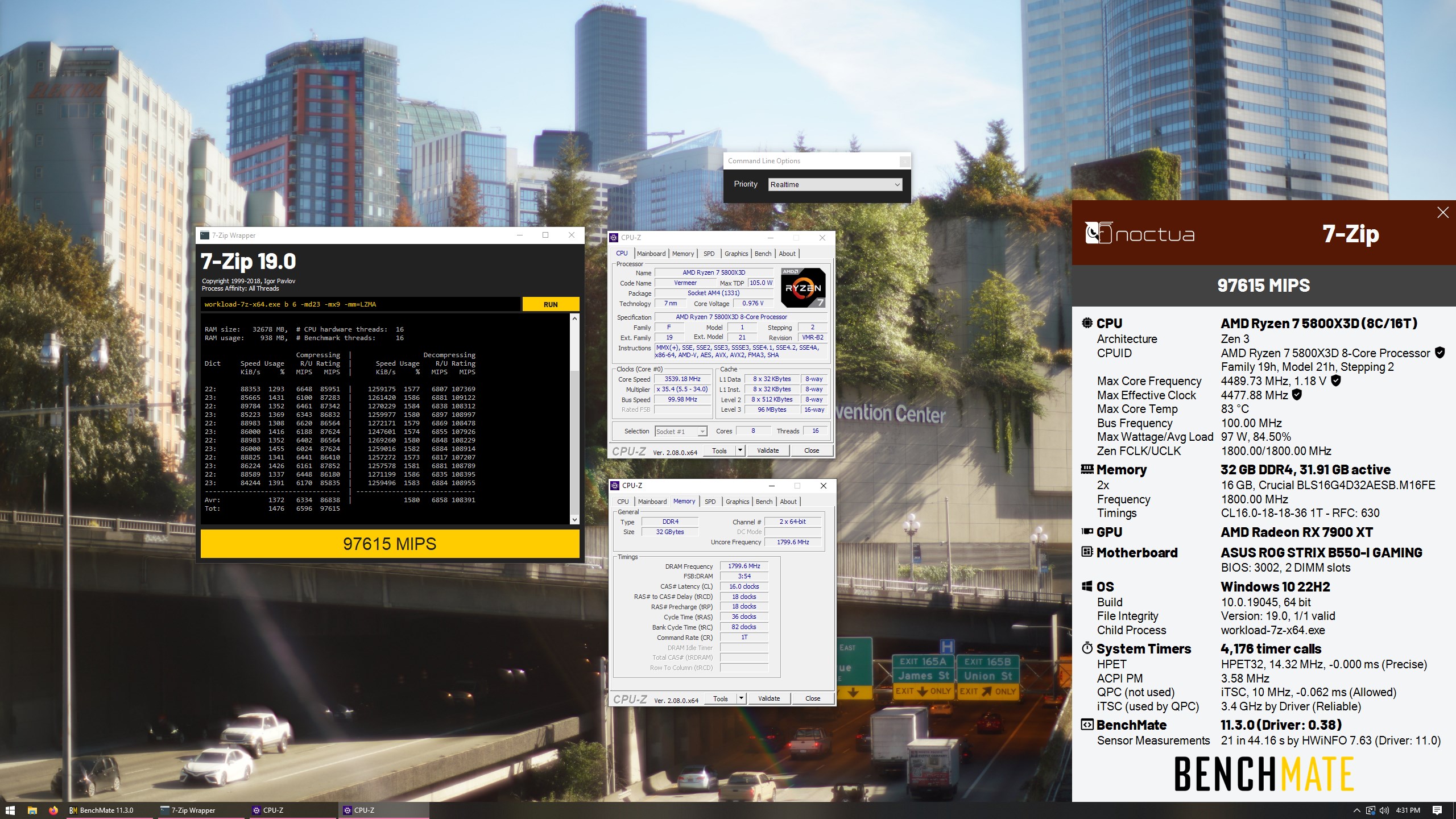Open the Priority Realtime dropdown
Screen dimensions: 1456x819
coord(835,184)
